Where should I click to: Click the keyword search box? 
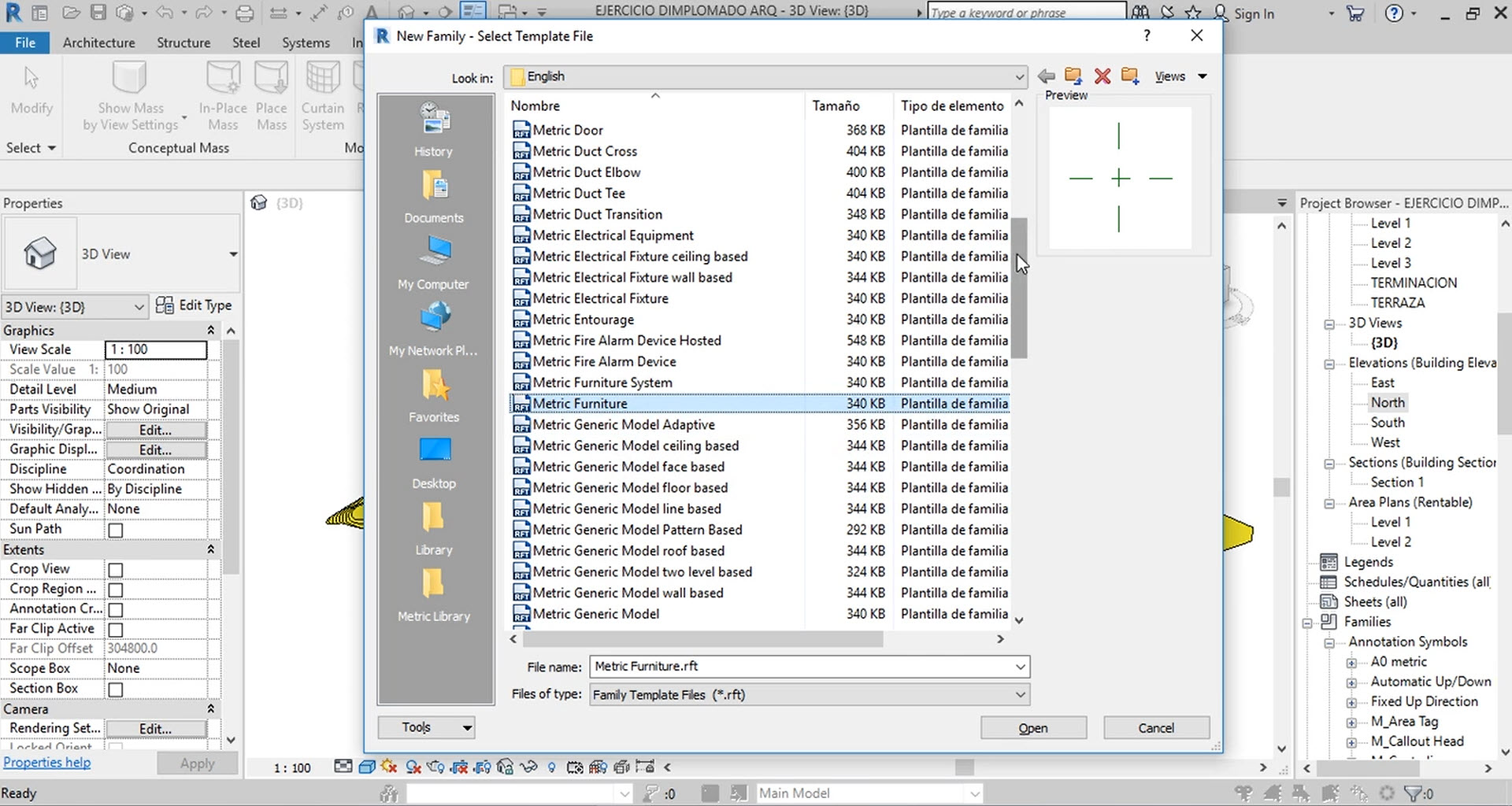tap(1025, 13)
